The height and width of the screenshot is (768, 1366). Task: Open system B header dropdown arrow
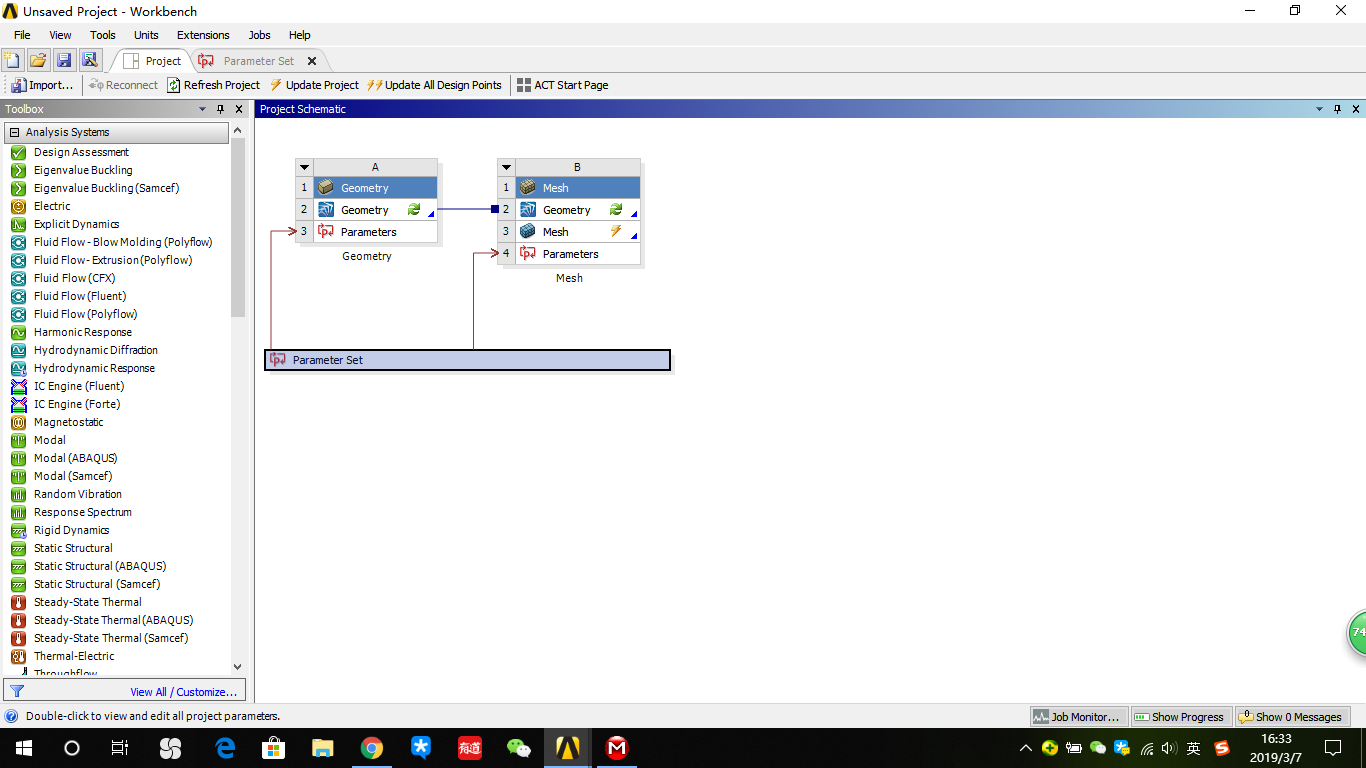[x=507, y=167]
